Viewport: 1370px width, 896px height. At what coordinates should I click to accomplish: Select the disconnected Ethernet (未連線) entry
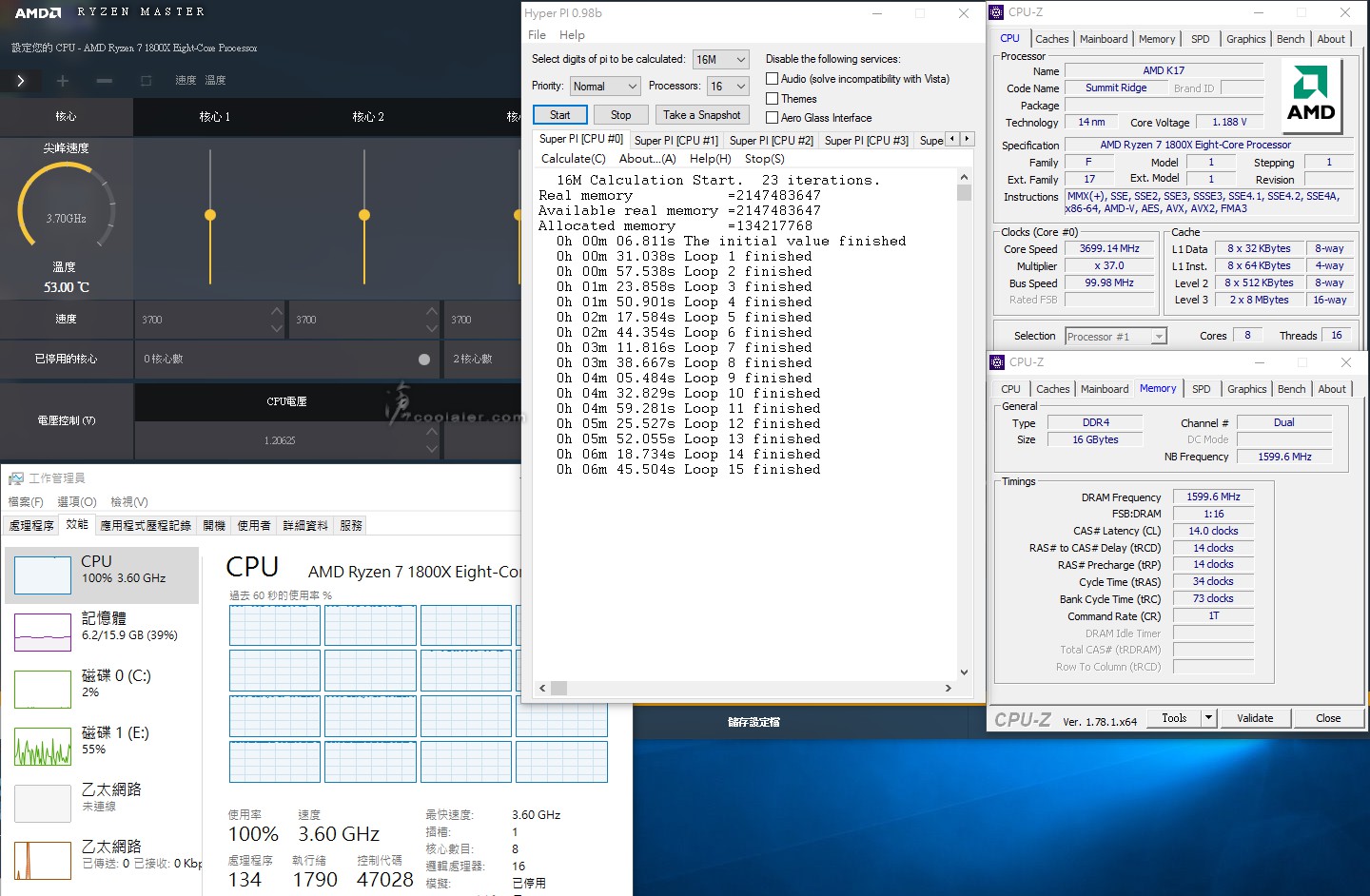point(102,803)
